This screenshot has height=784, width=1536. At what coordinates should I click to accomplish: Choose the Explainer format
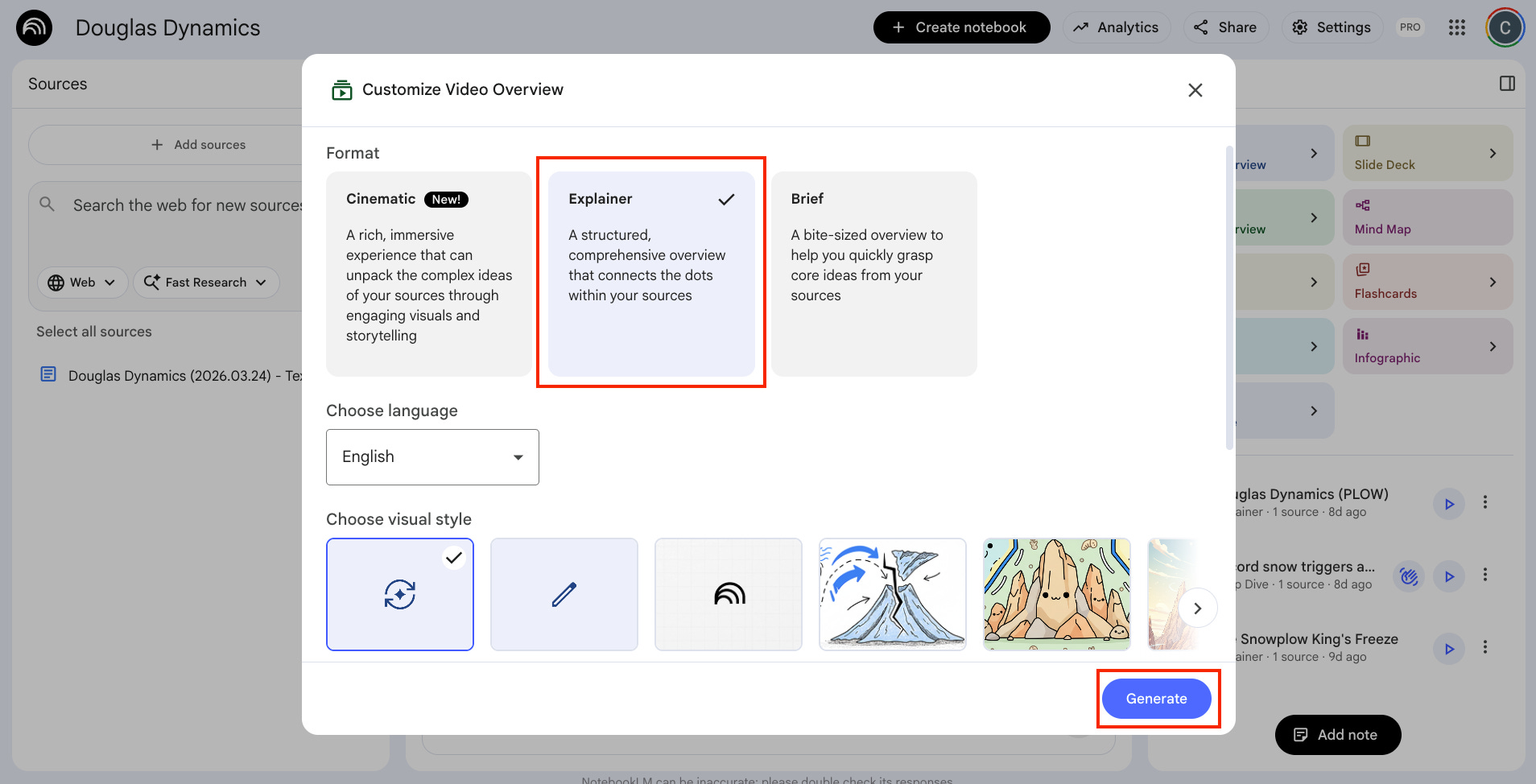click(x=651, y=274)
